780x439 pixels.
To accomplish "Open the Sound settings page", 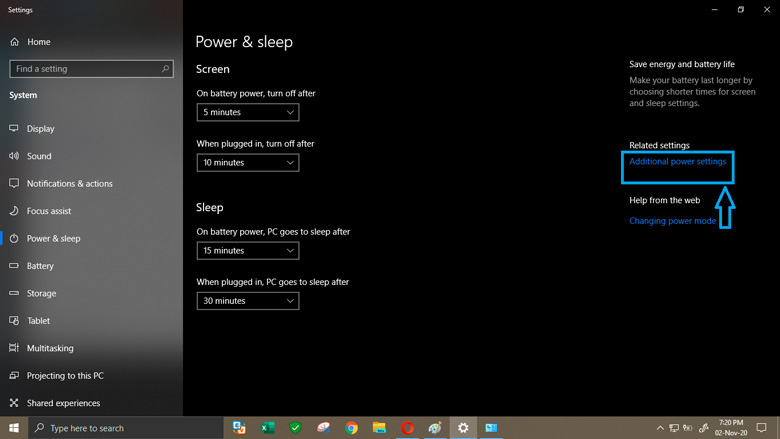I will (x=39, y=156).
